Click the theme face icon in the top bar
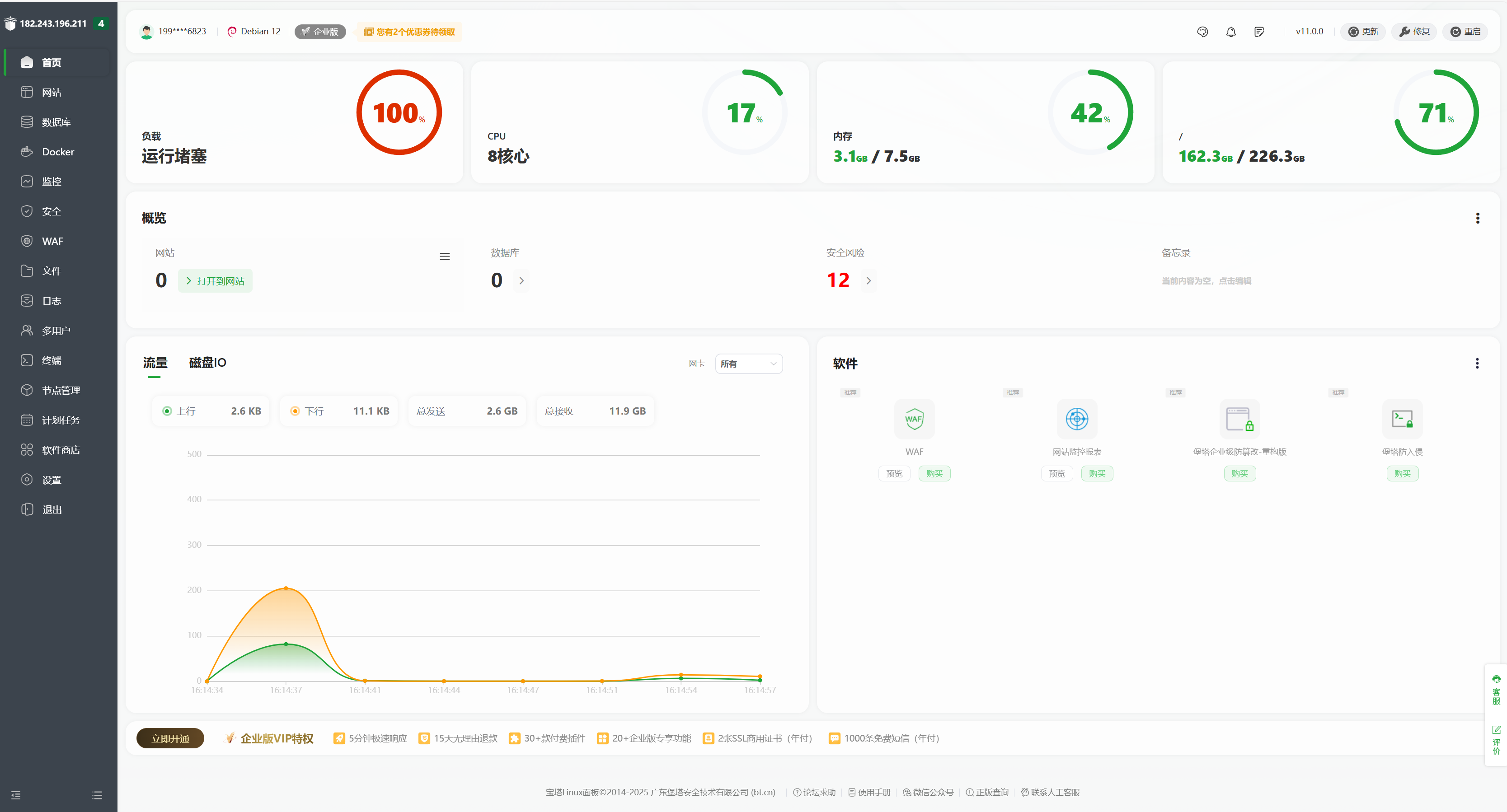The width and height of the screenshot is (1507, 812). (1203, 32)
